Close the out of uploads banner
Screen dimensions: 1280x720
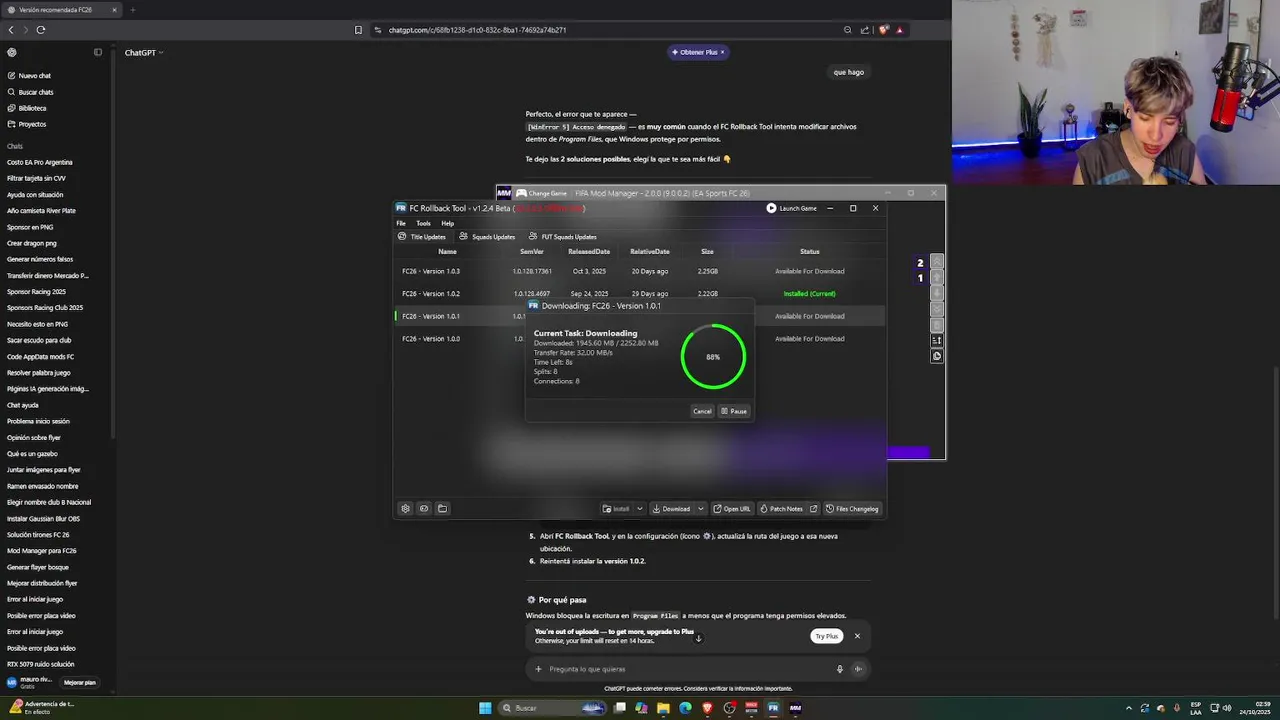(x=857, y=636)
